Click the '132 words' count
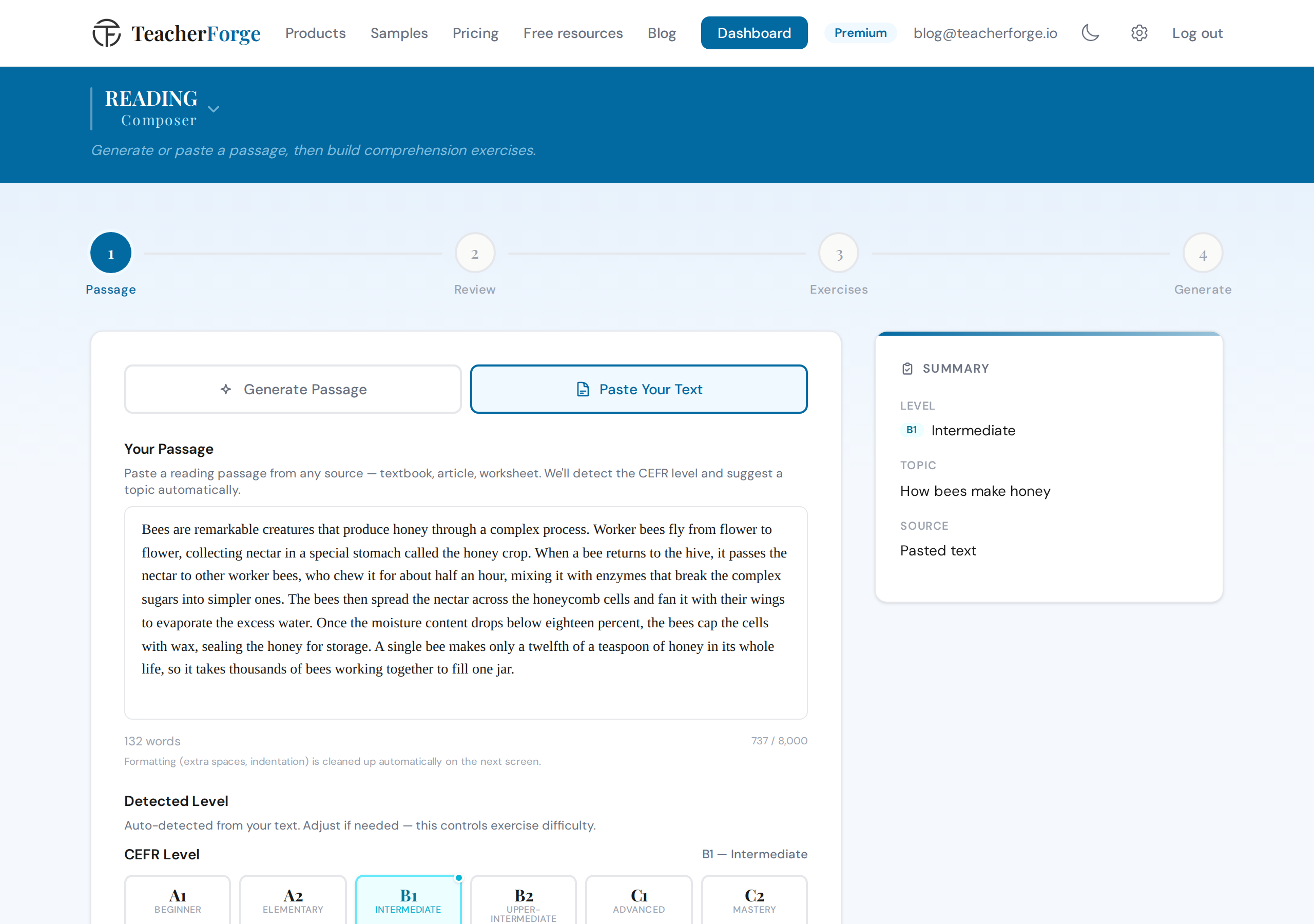The image size is (1314, 924). pyautogui.click(x=152, y=741)
